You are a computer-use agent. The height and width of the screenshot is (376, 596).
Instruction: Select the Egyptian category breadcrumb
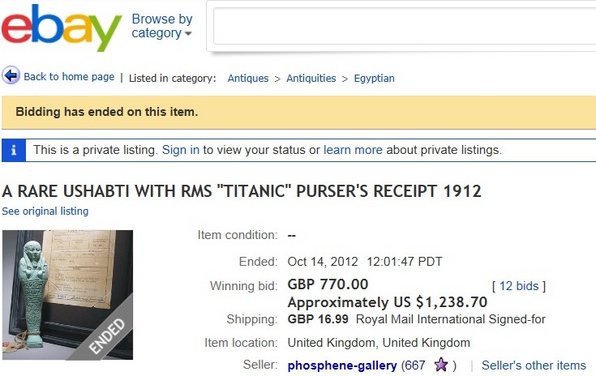[374, 78]
